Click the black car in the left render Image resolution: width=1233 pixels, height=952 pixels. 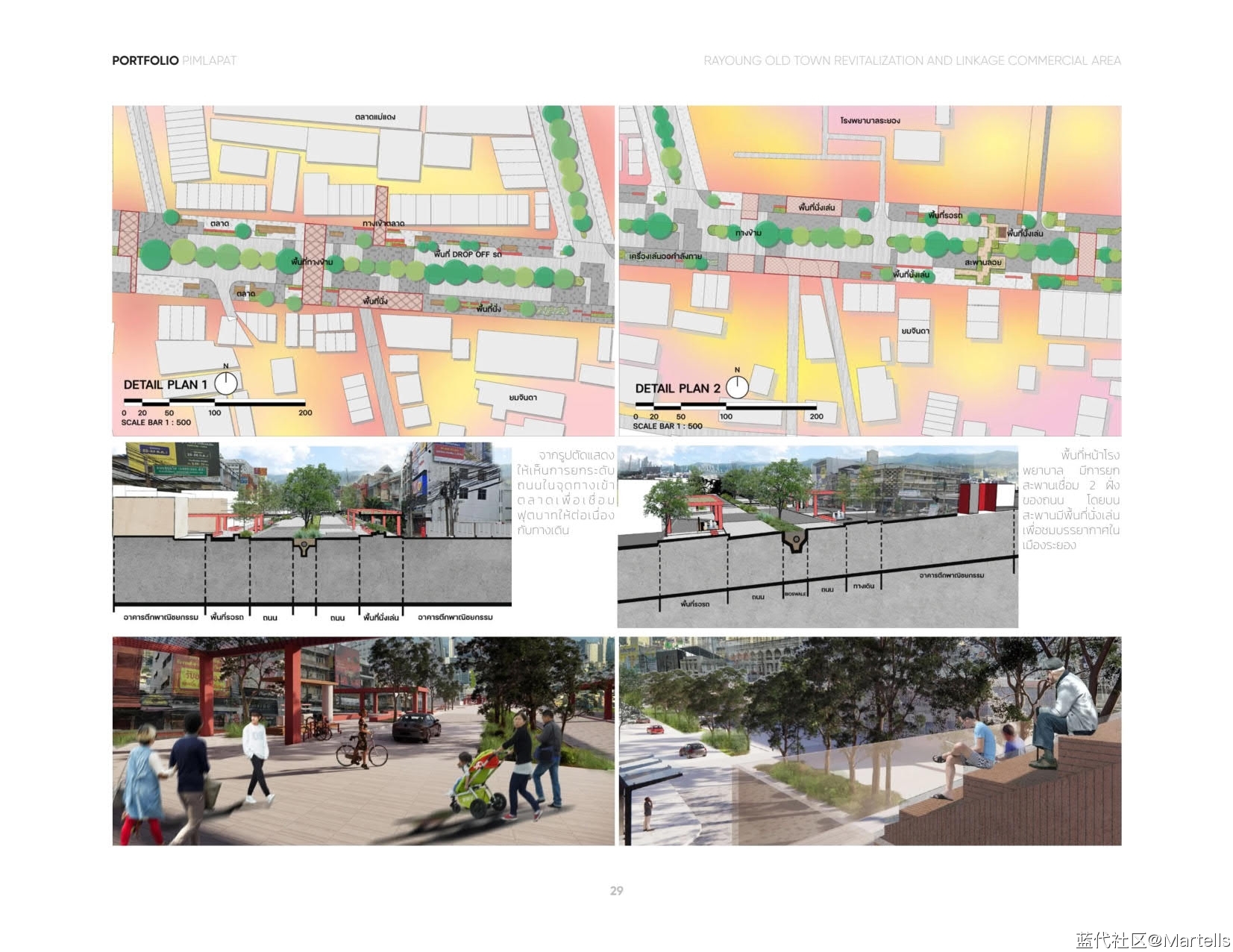[415, 727]
